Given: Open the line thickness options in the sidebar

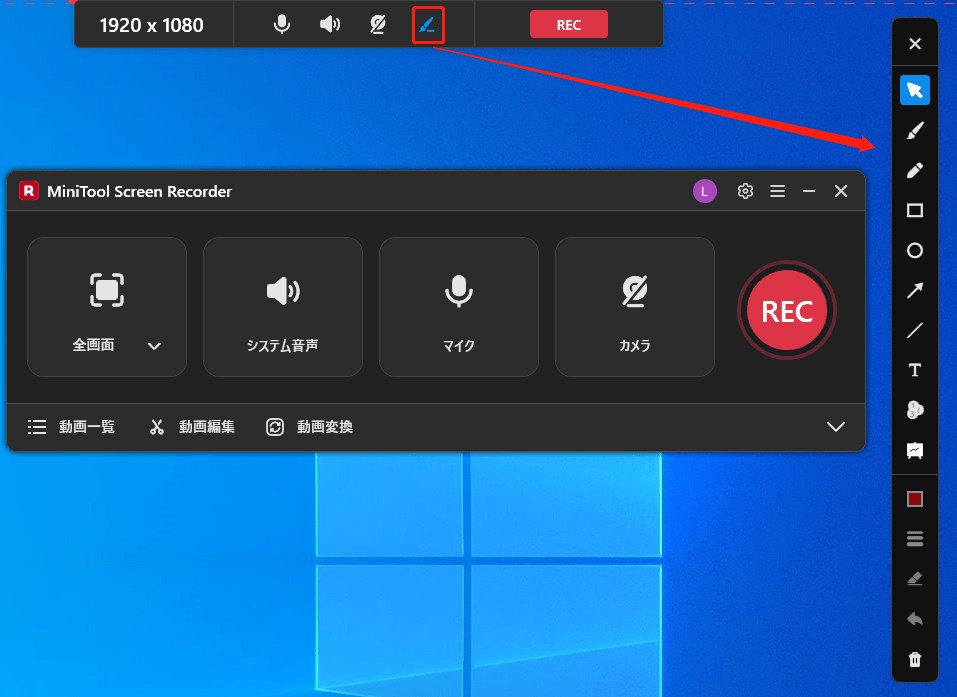Looking at the screenshot, I should [914, 538].
